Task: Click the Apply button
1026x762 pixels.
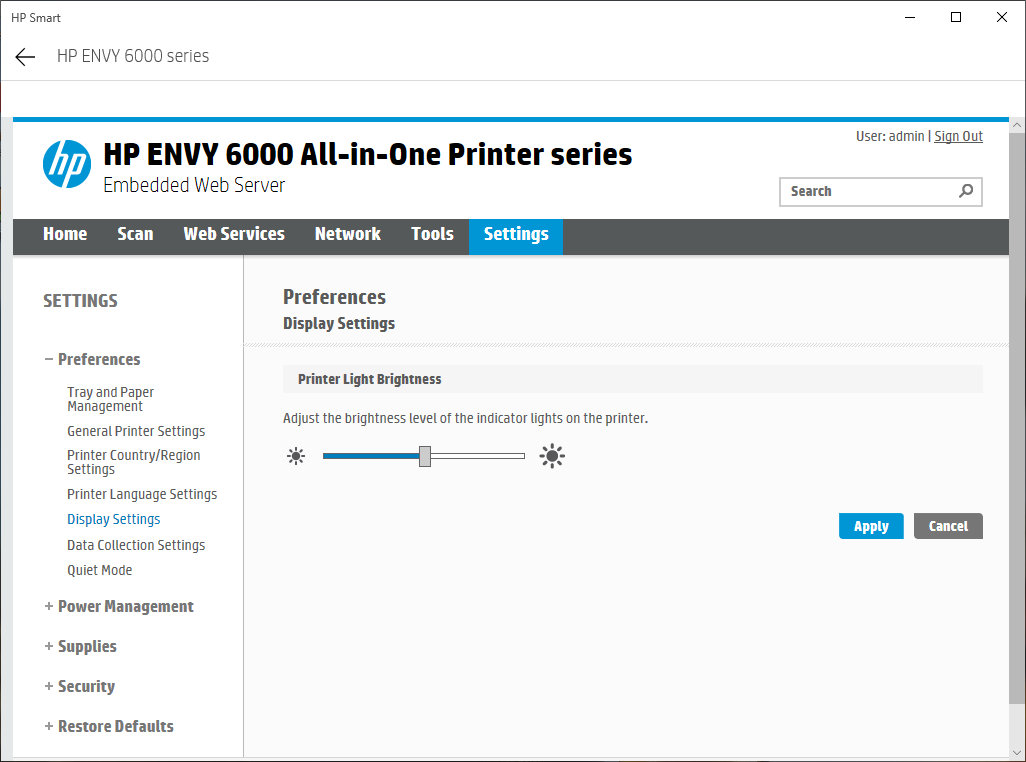Action: pyautogui.click(x=871, y=526)
